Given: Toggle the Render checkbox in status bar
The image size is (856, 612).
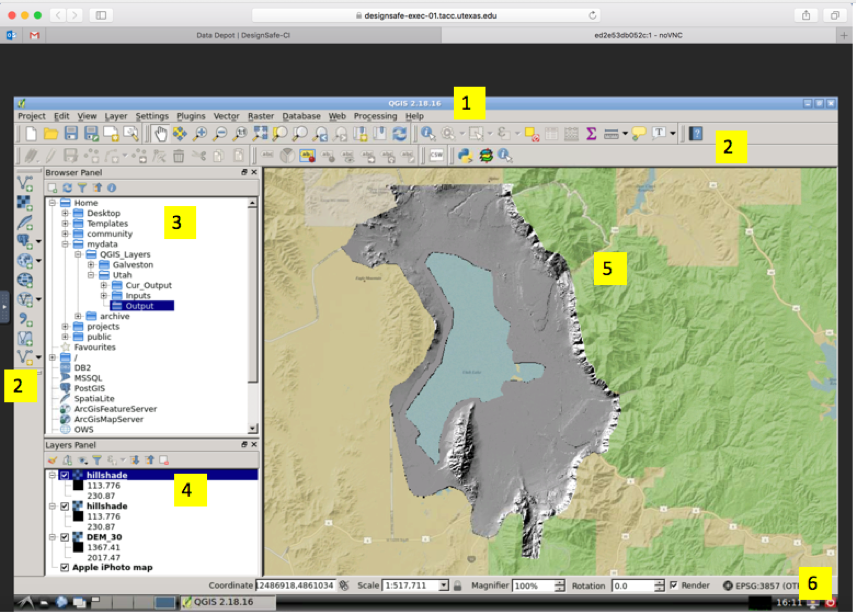Looking at the screenshot, I should (x=673, y=585).
